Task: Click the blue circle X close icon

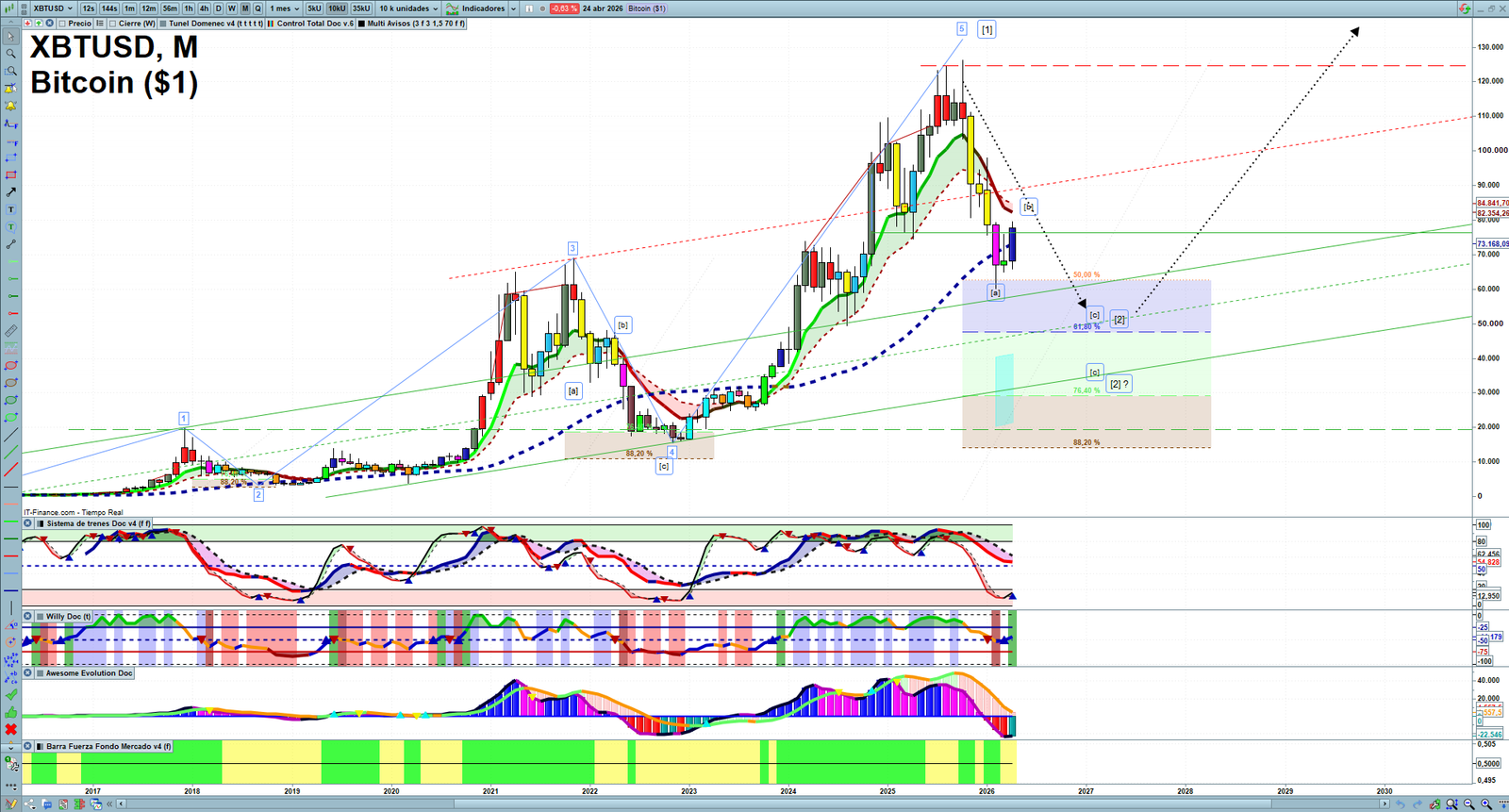Action: point(48,24)
